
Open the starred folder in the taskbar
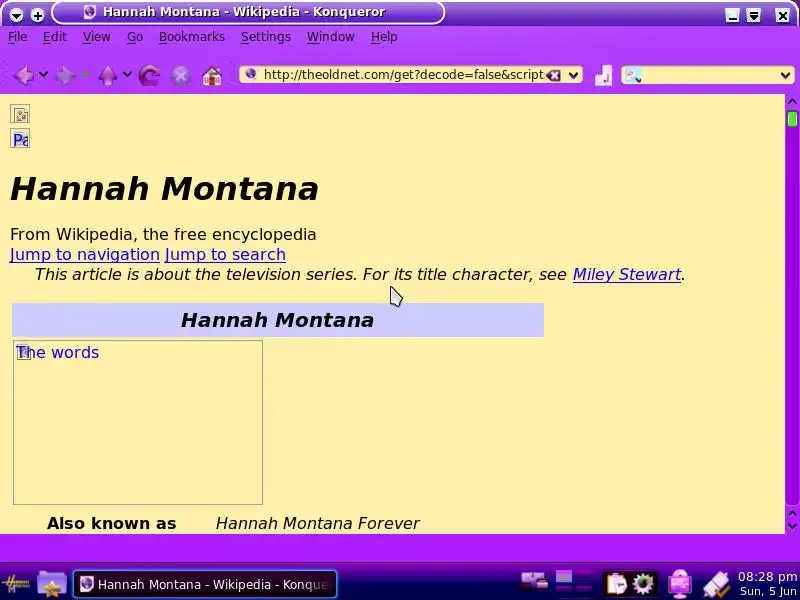click(52, 583)
